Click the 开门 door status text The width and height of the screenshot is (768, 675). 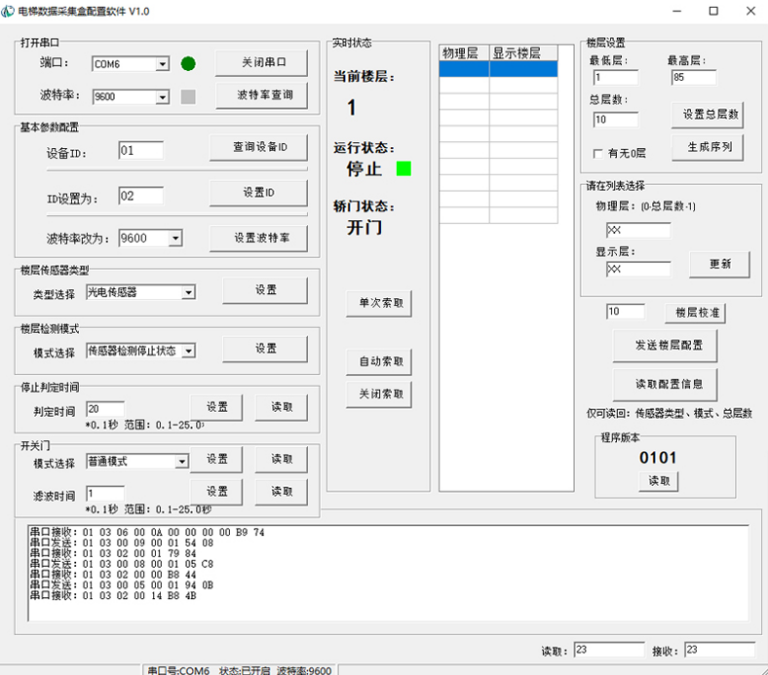tap(364, 228)
